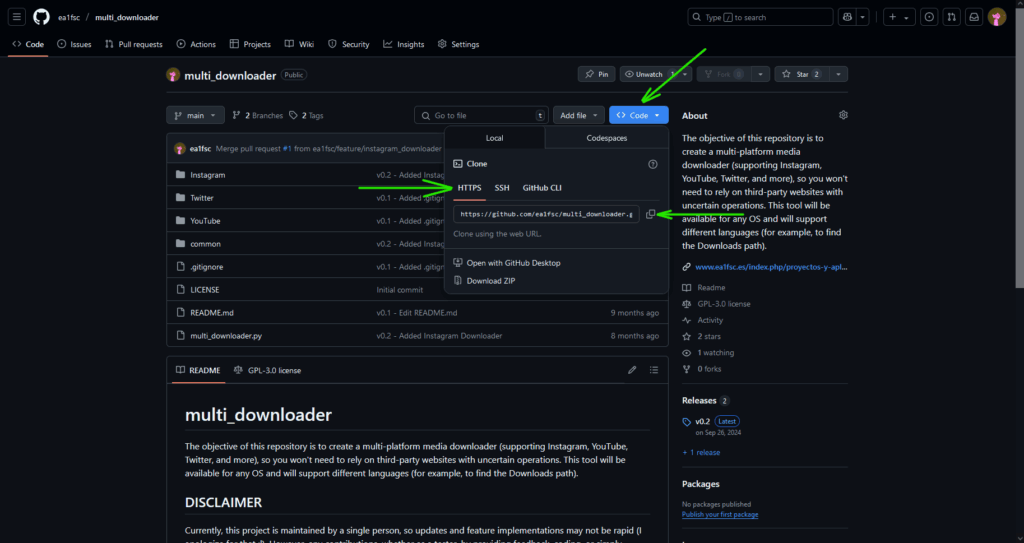Open the issues icon in top header

(929, 17)
